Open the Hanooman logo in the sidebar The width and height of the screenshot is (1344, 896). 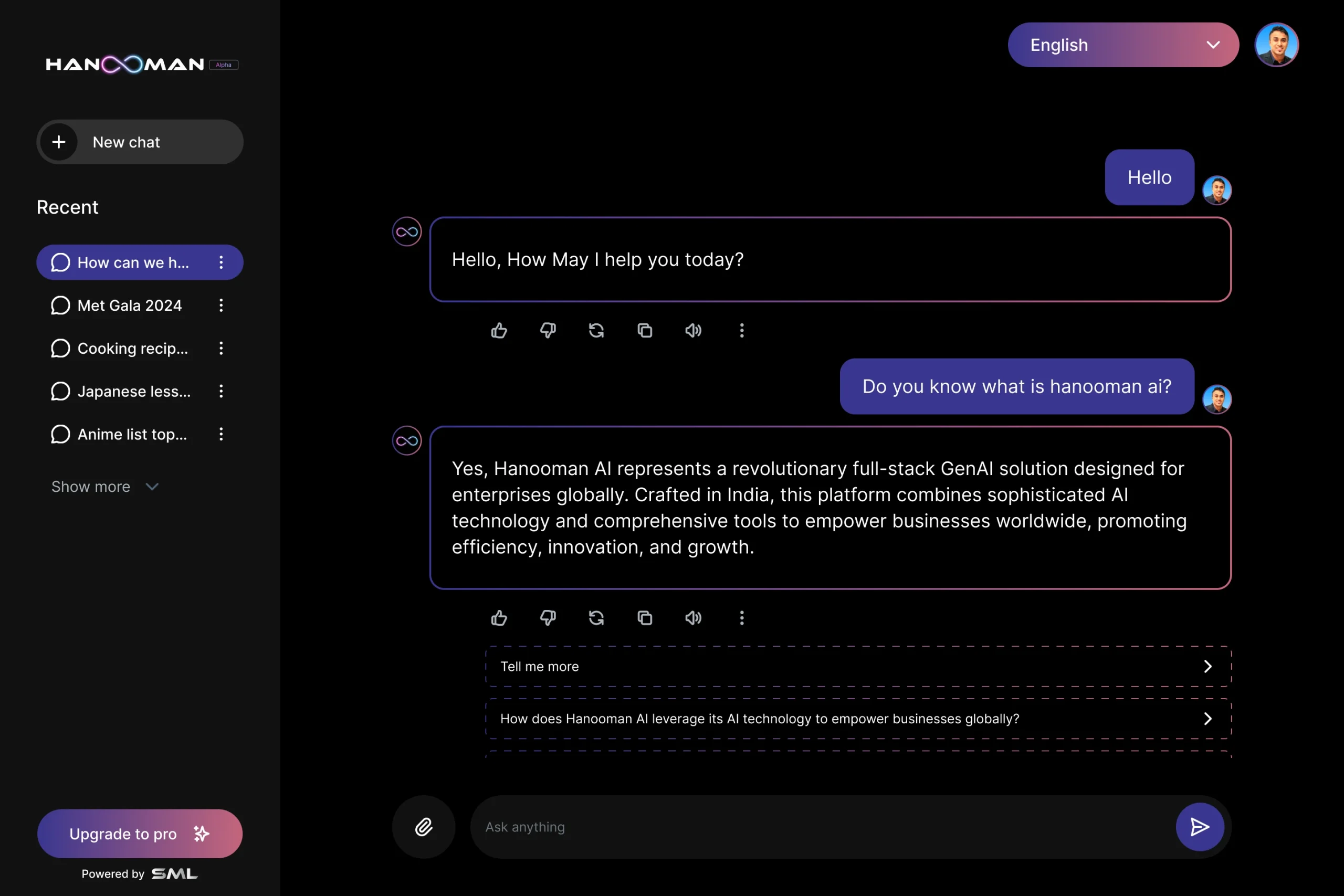125,64
